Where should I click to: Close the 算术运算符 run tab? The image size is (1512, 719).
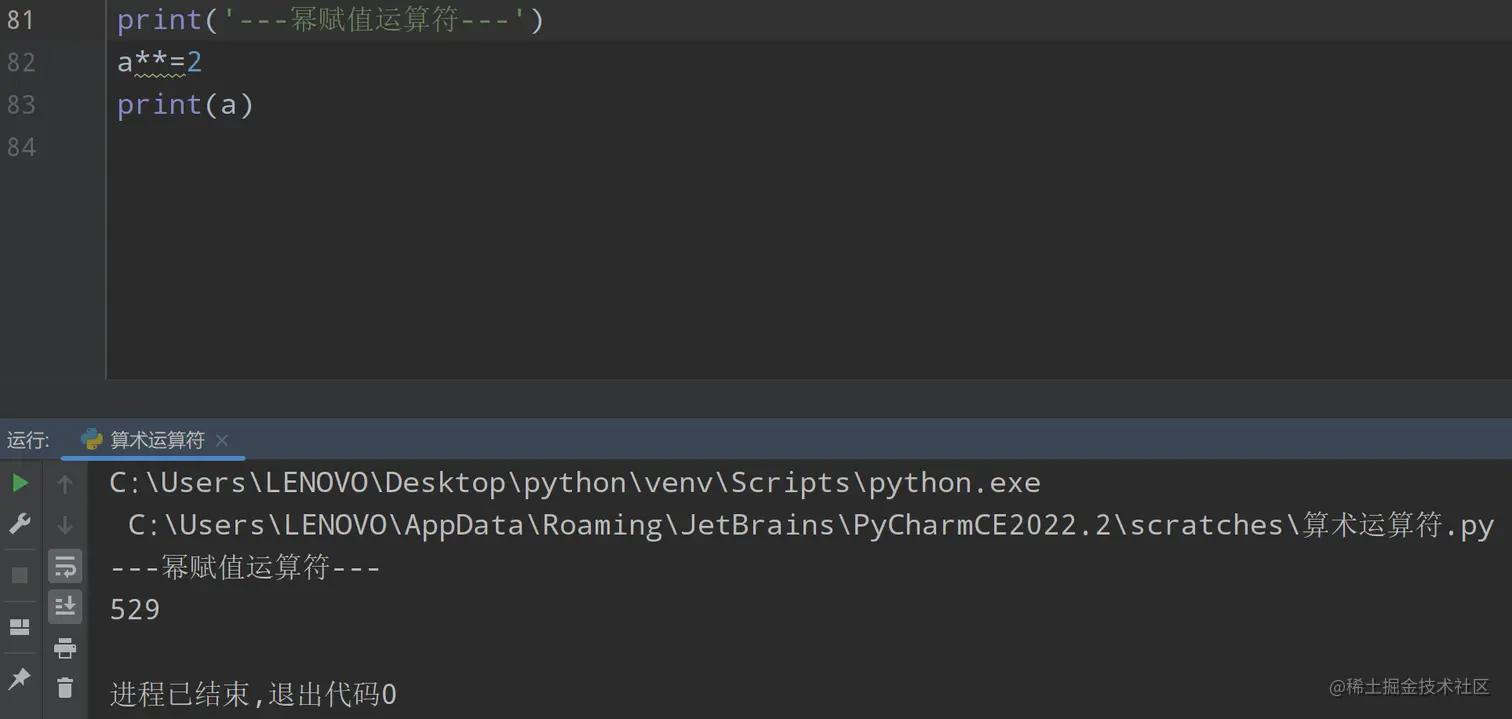coord(222,440)
